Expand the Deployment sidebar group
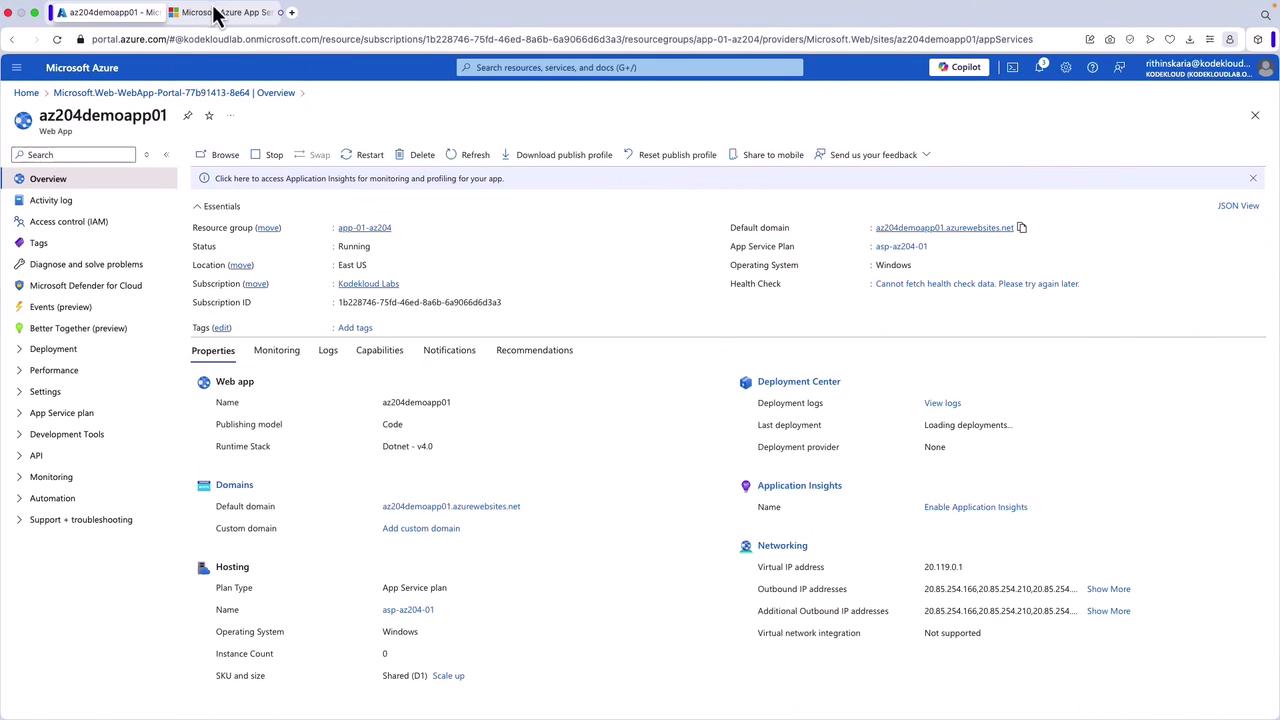 tap(53, 349)
